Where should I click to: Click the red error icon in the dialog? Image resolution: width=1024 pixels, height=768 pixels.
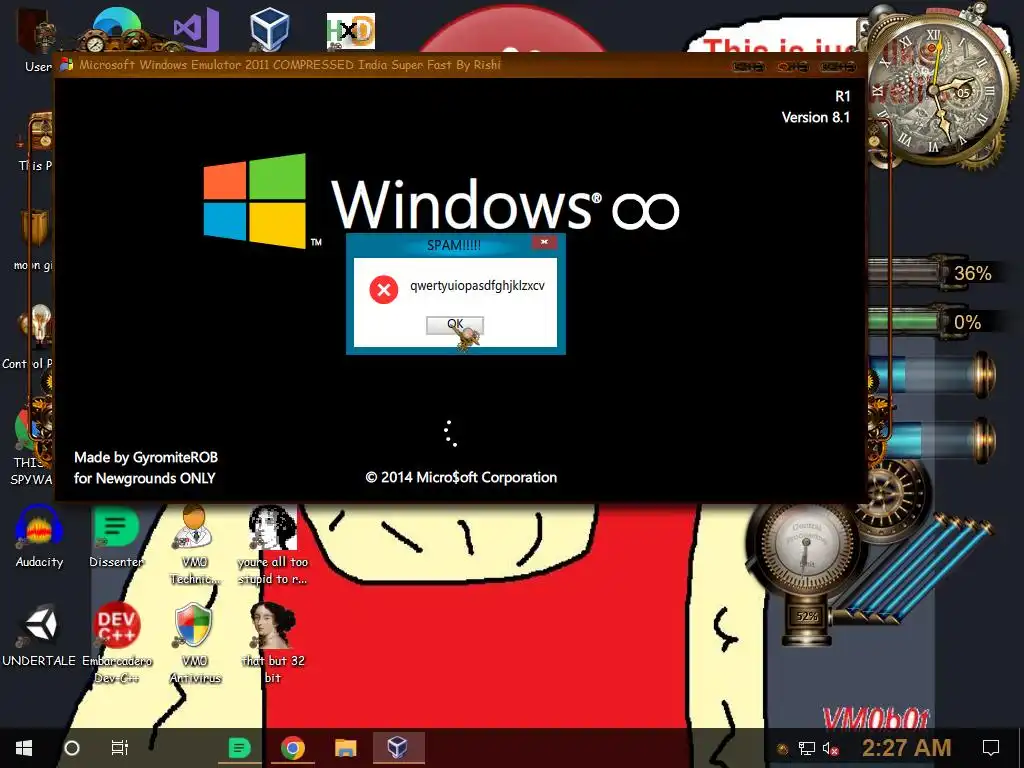(x=384, y=289)
